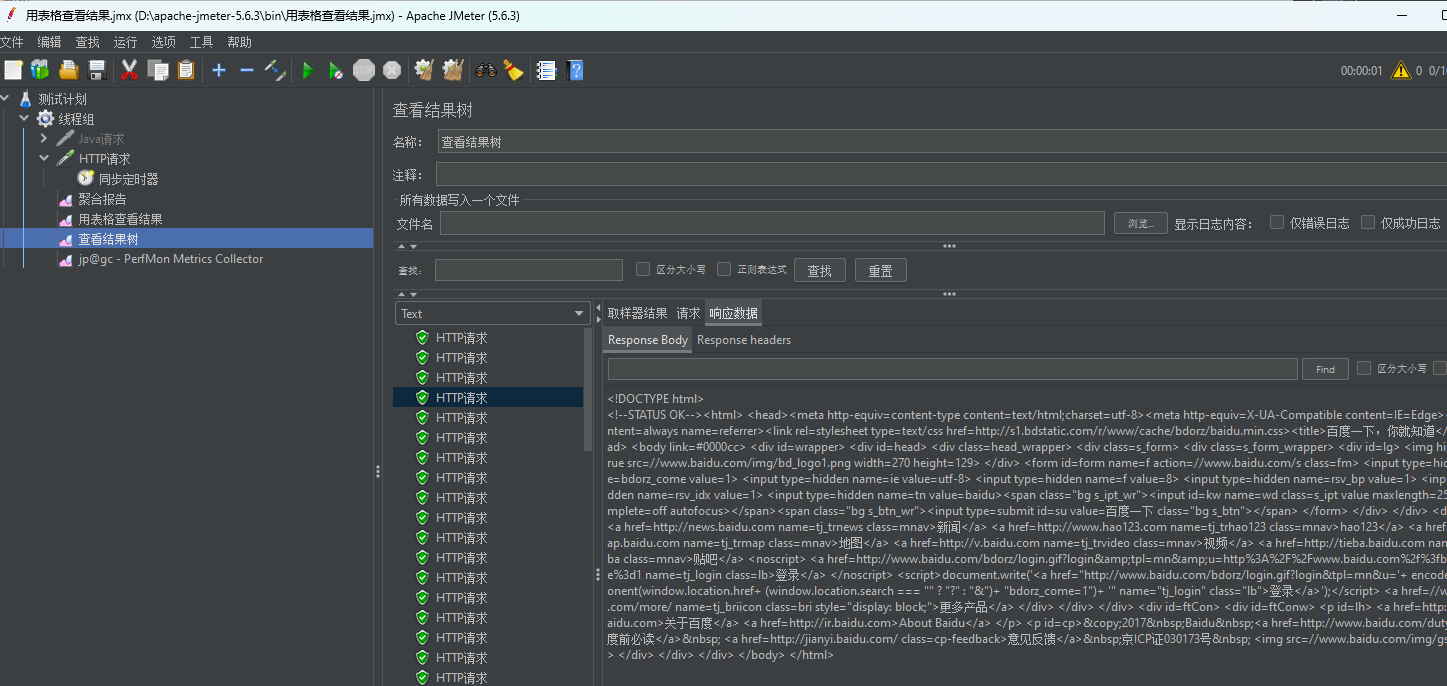Focus the response Find text field
This screenshot has width=1447, height=686.
point(953,369)
